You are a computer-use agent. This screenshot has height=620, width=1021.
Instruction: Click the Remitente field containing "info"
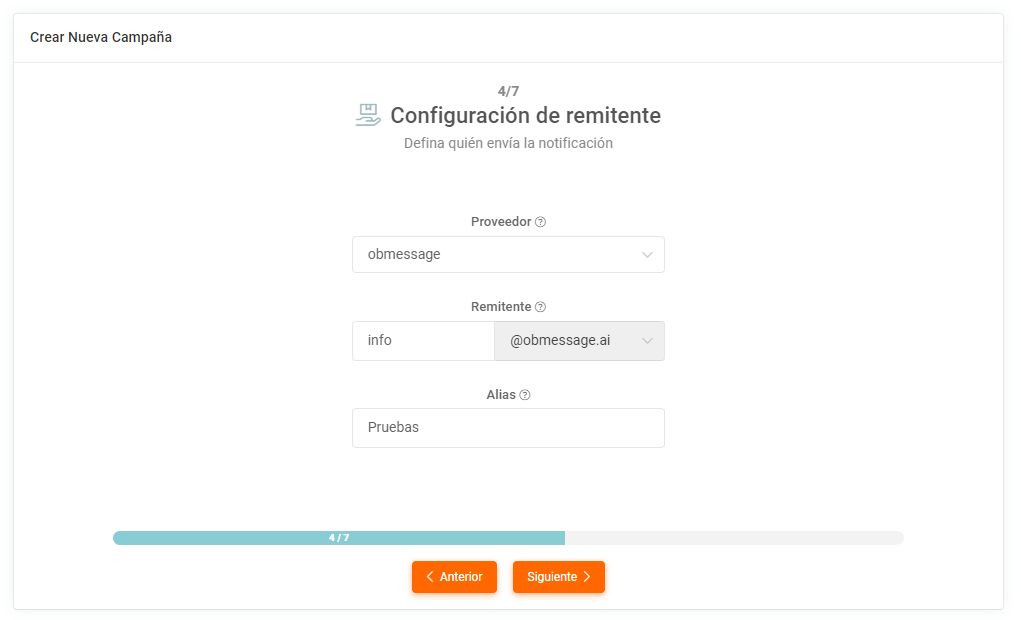pyautogui.click(x=423, y=341)
